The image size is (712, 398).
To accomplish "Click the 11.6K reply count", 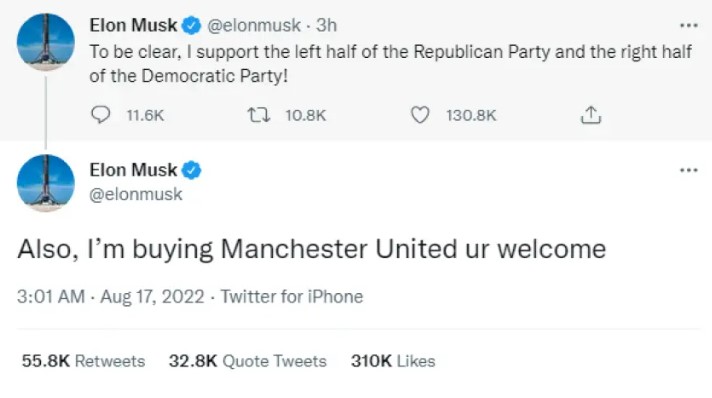I will (145, 115).
